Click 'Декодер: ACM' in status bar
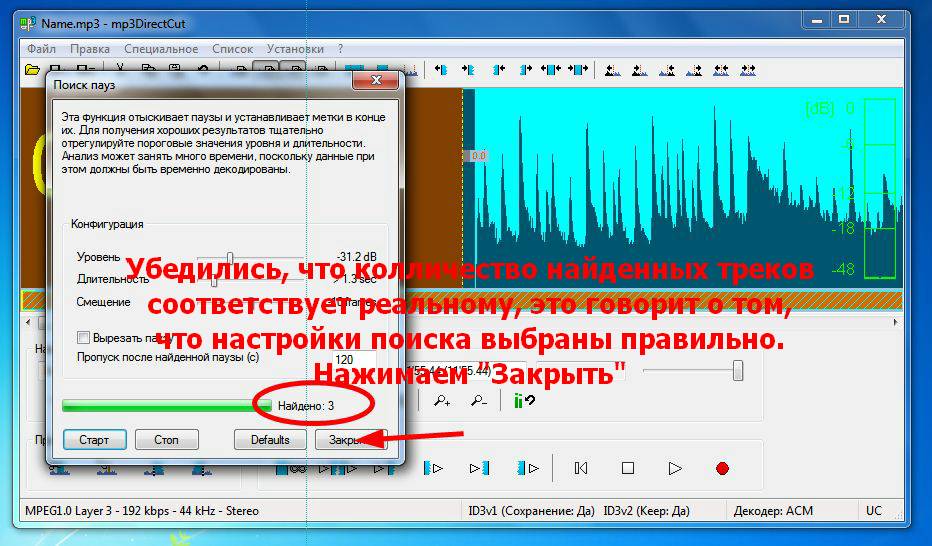This screenshot has width=932, height=546. (773, 510)
